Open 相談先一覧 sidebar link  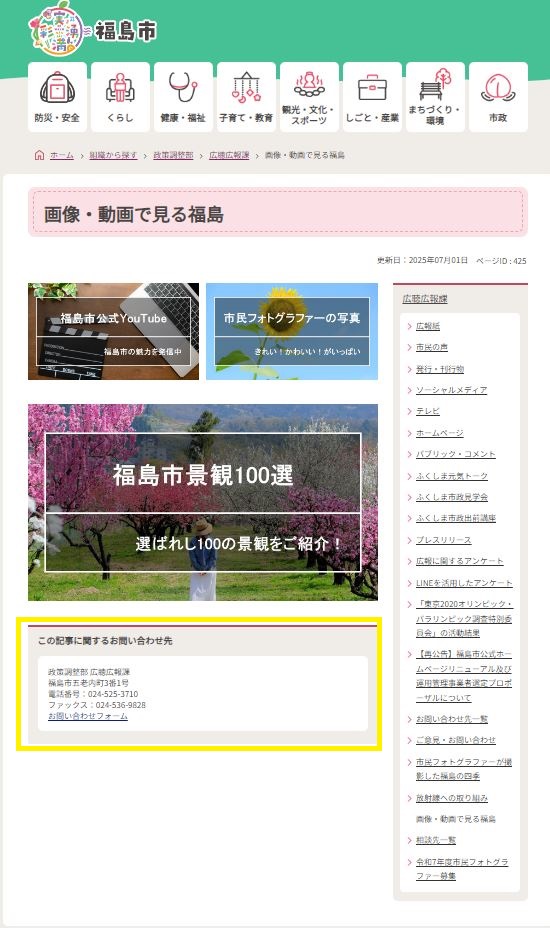[436, 840]
